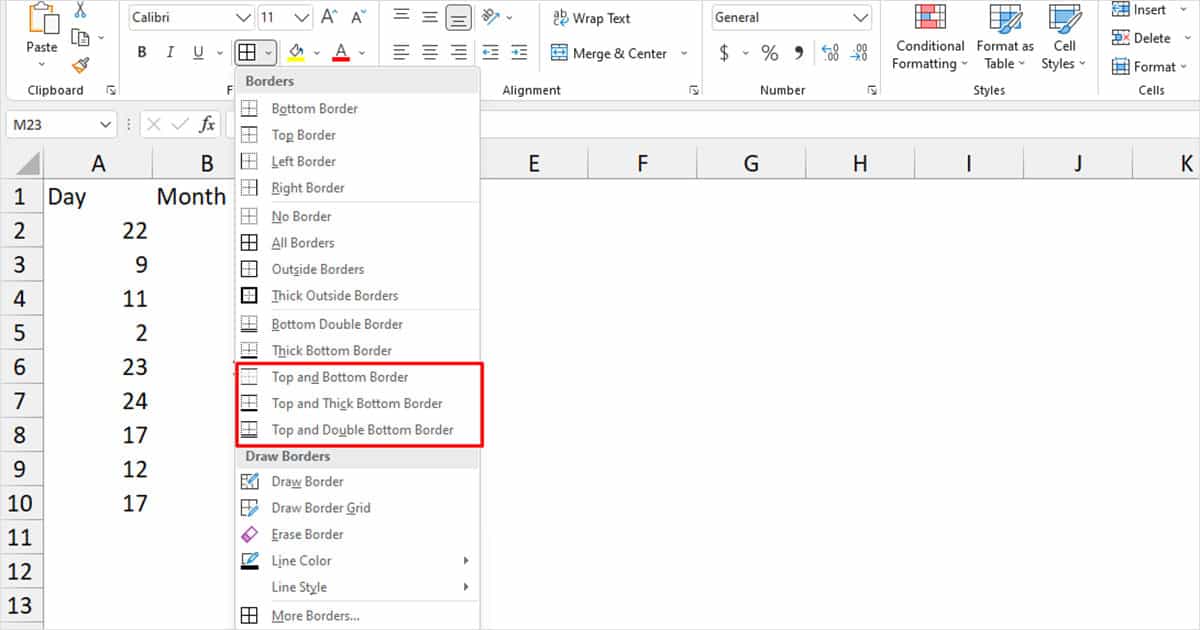Open the General number format dropdown
Image resolution: width=1200 pixels, height=630 pixels.
[861, 18]
